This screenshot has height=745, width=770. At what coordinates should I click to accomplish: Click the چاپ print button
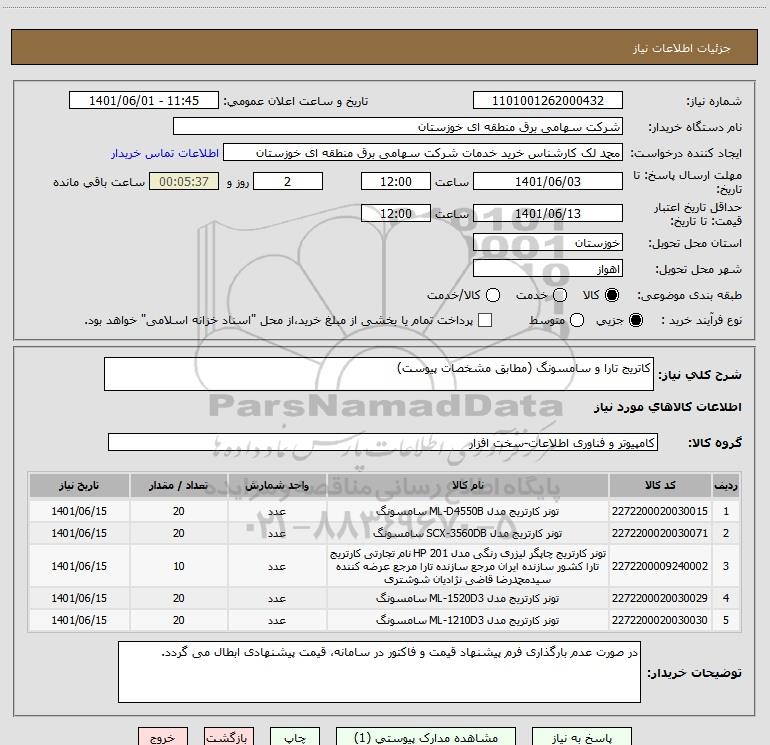(295, 738)
